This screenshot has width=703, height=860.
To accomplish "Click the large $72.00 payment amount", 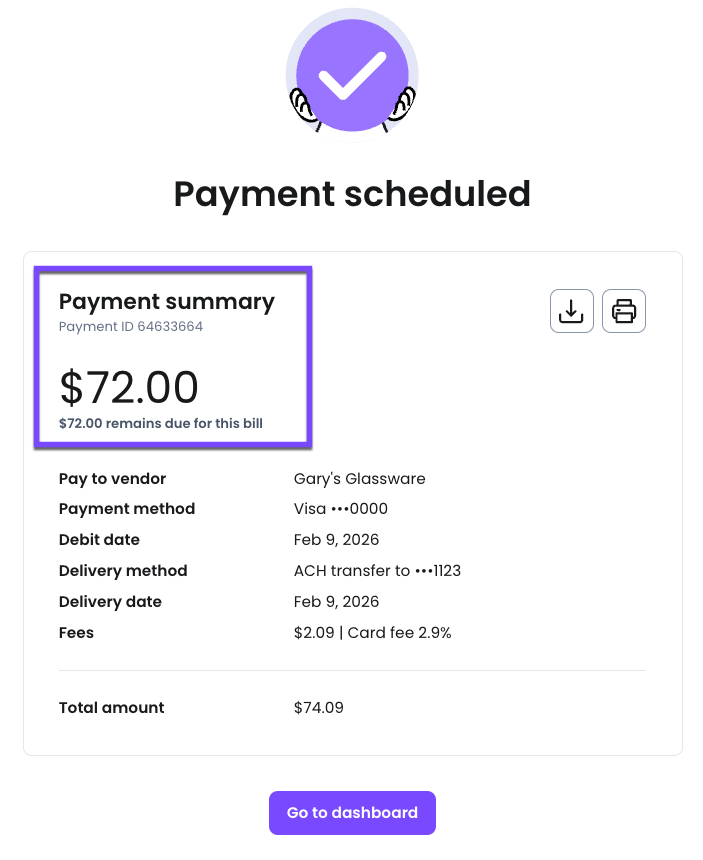I will point(129,387).
